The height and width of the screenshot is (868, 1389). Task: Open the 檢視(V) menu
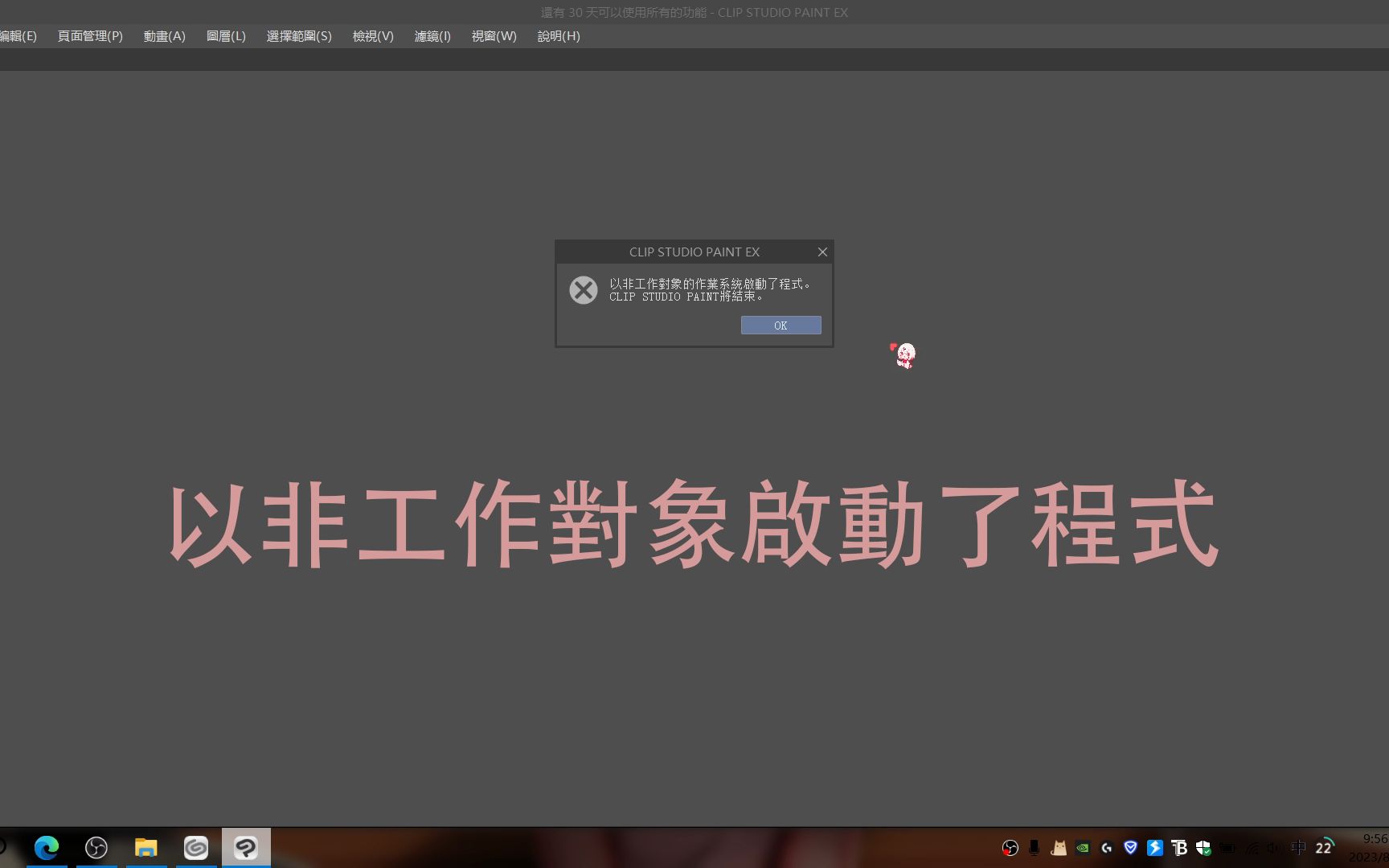click(371, 36)
